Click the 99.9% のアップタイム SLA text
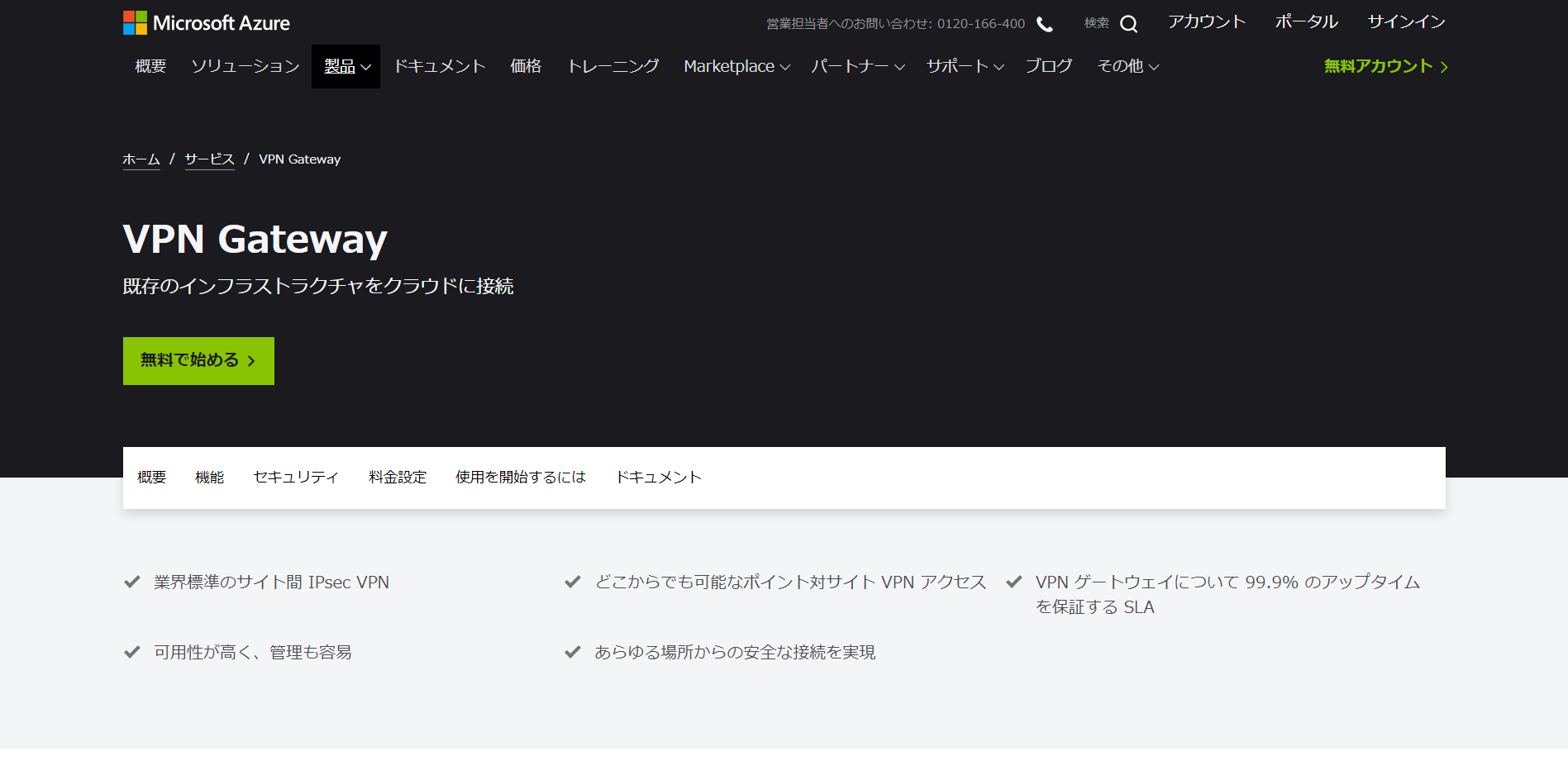The width and height of the screenshot is (1568, 775). [1227, 595]
